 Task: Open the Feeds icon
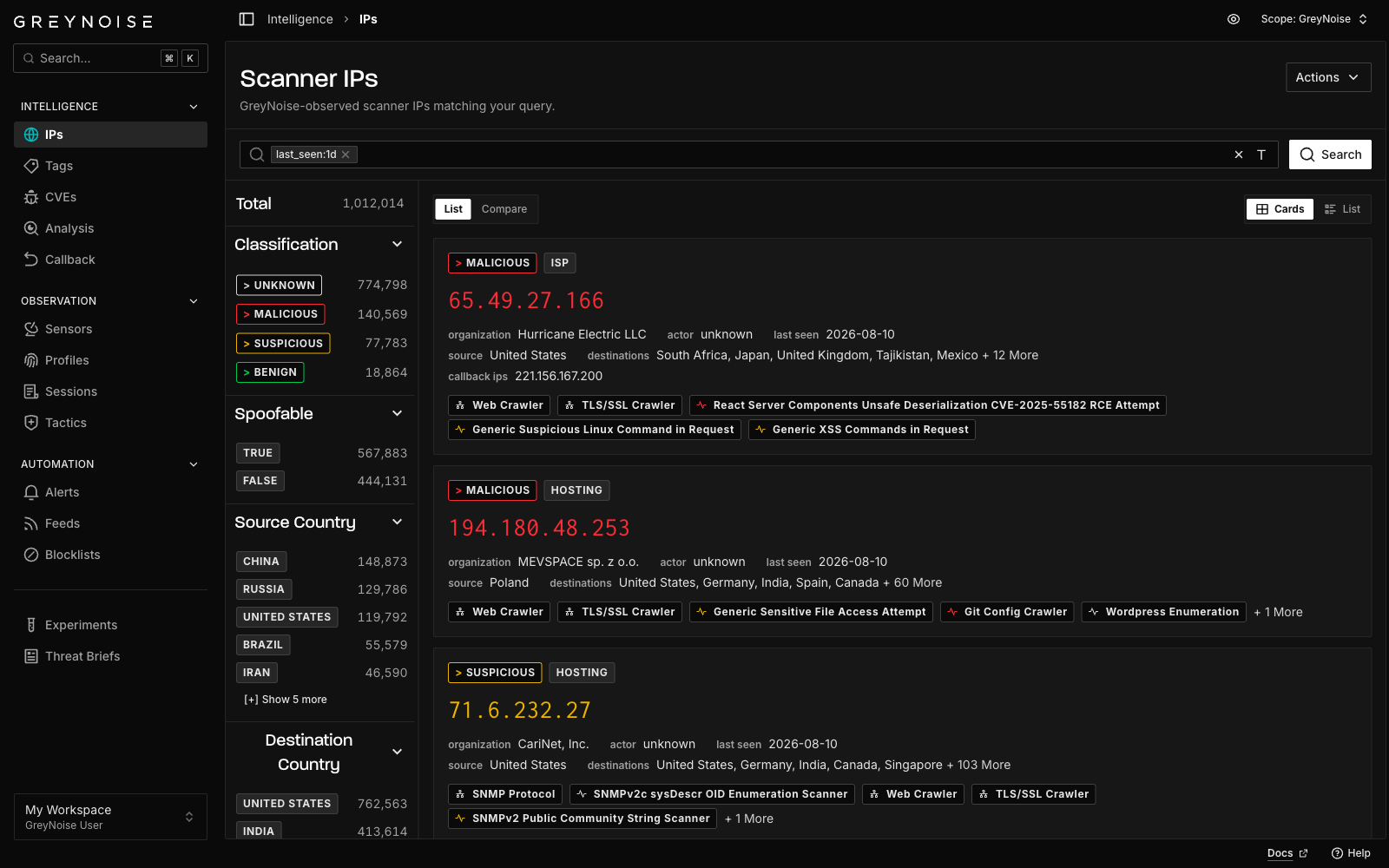point(31,523)
